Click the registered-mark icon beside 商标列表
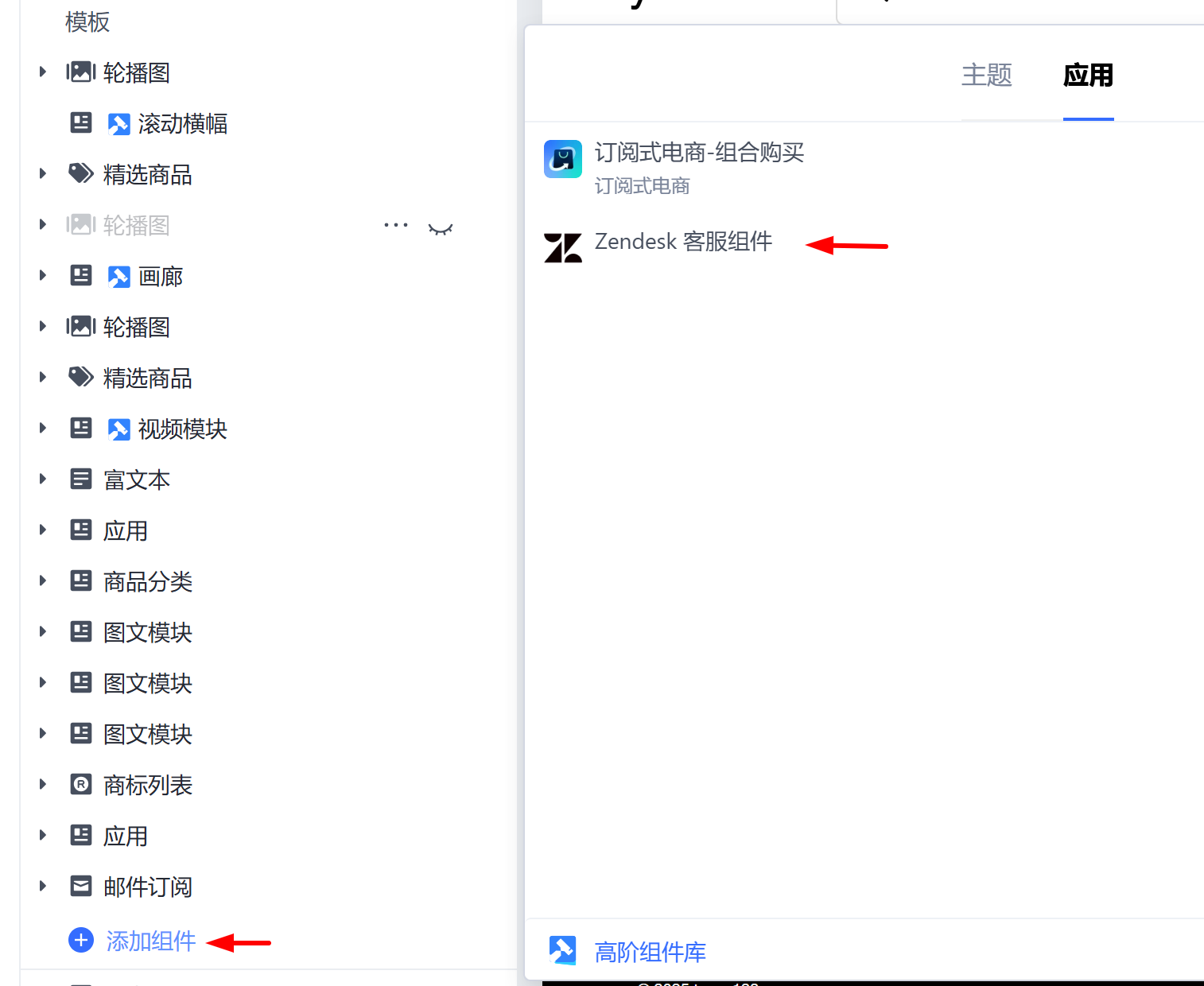The width and height of the screenshot is (1204, 986). tap(81, 784)
